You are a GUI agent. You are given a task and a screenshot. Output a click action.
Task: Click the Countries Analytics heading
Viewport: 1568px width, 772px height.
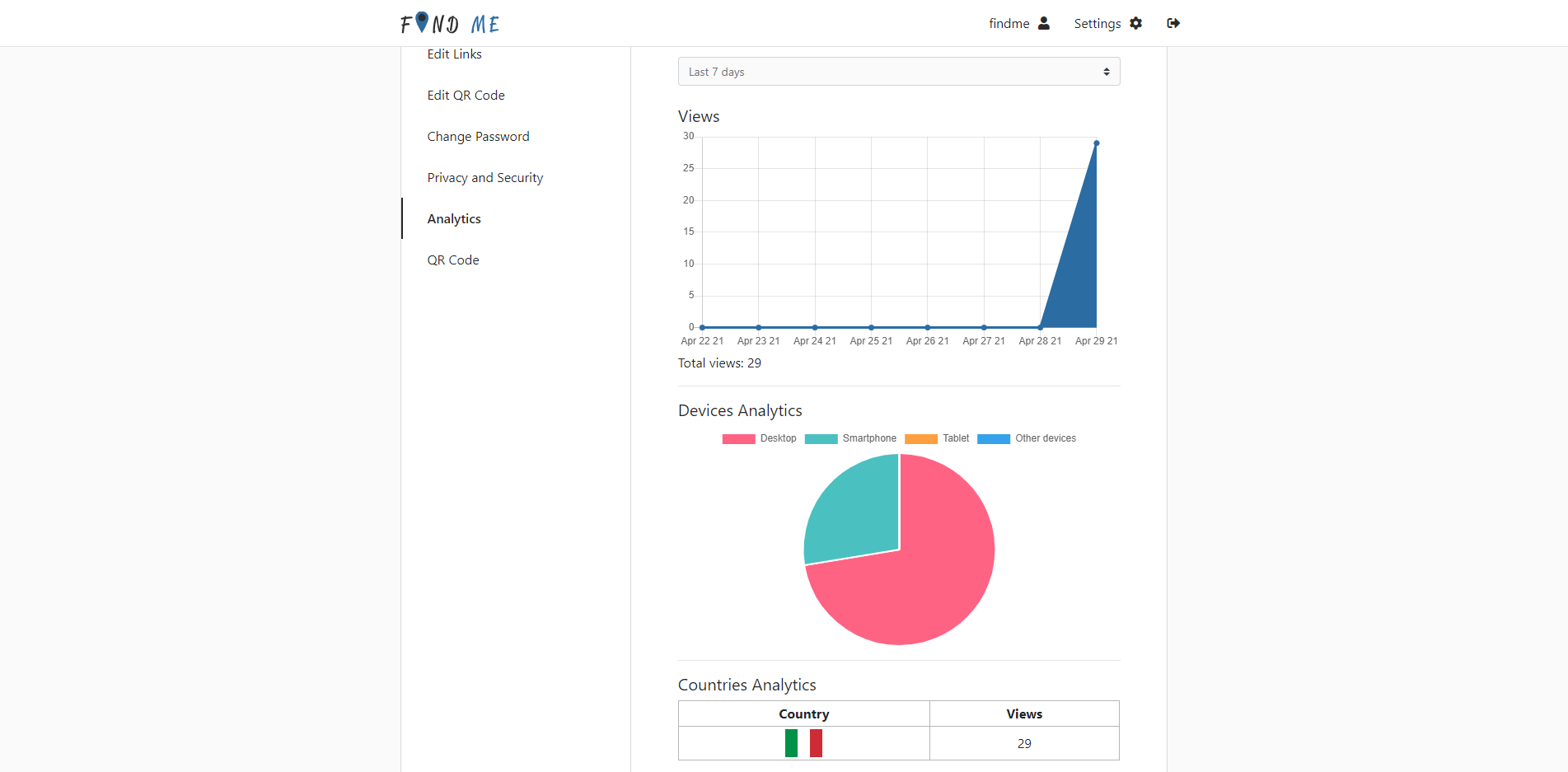747,685
